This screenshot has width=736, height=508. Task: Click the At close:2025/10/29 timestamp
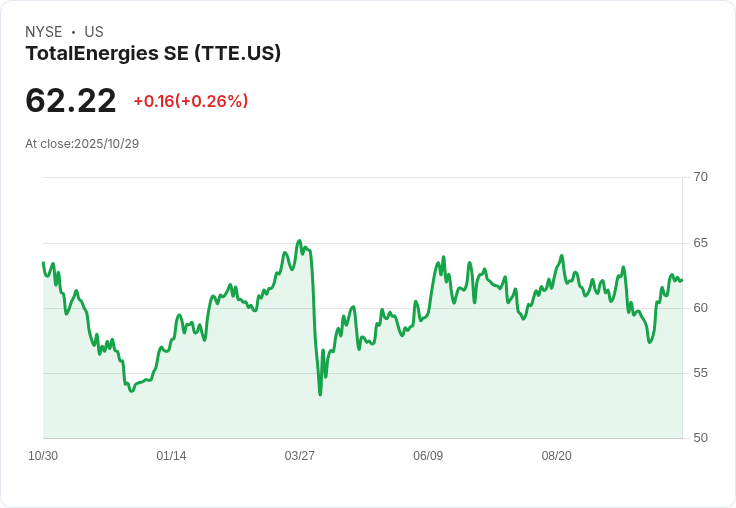[x=82, y=144]
